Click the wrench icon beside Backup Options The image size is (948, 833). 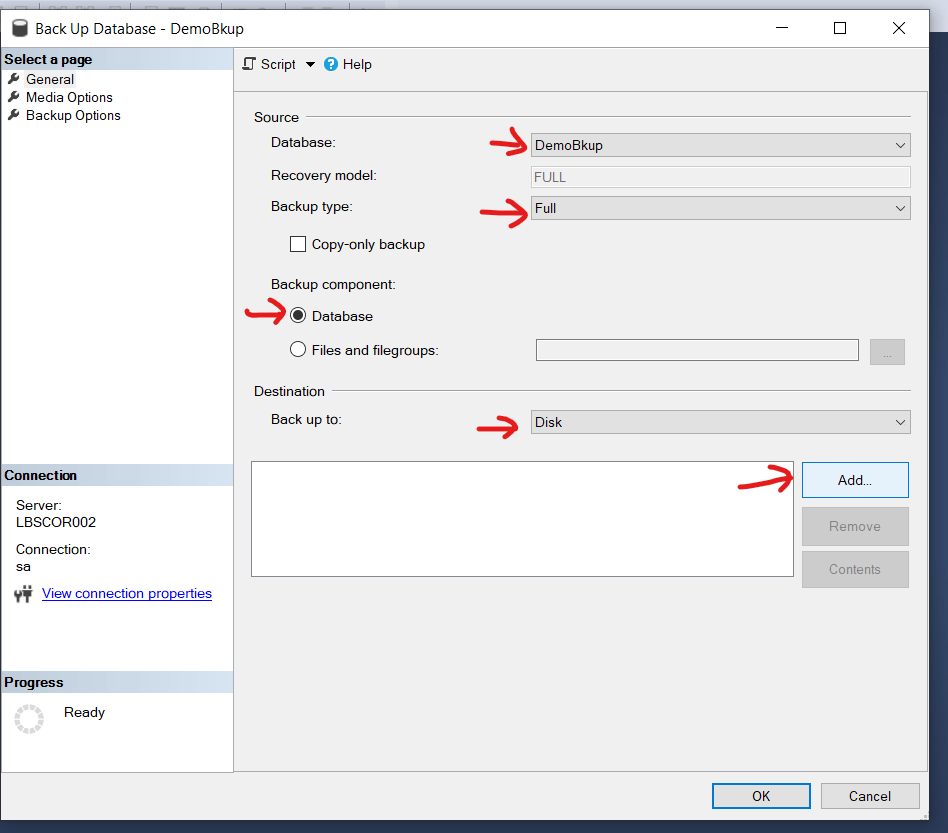14,115
